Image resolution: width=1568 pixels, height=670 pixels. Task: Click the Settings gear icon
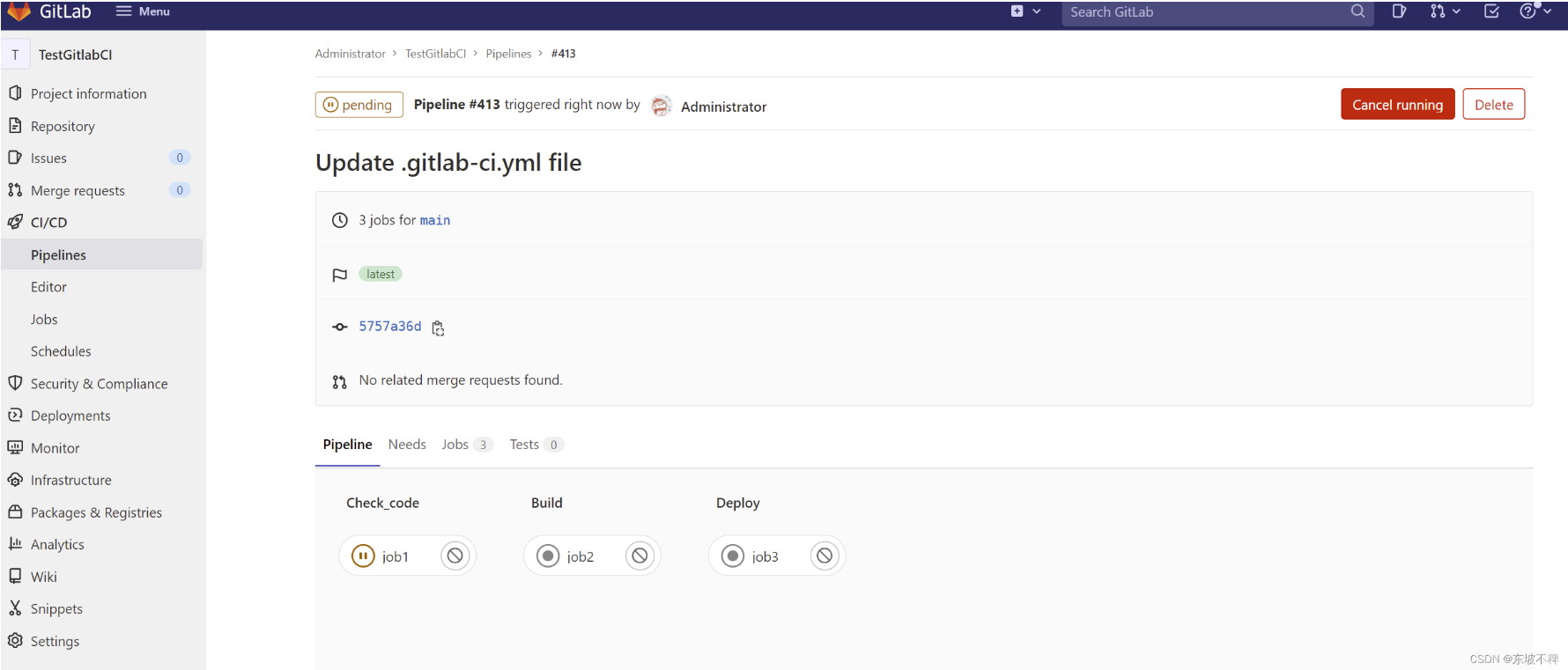15,640
